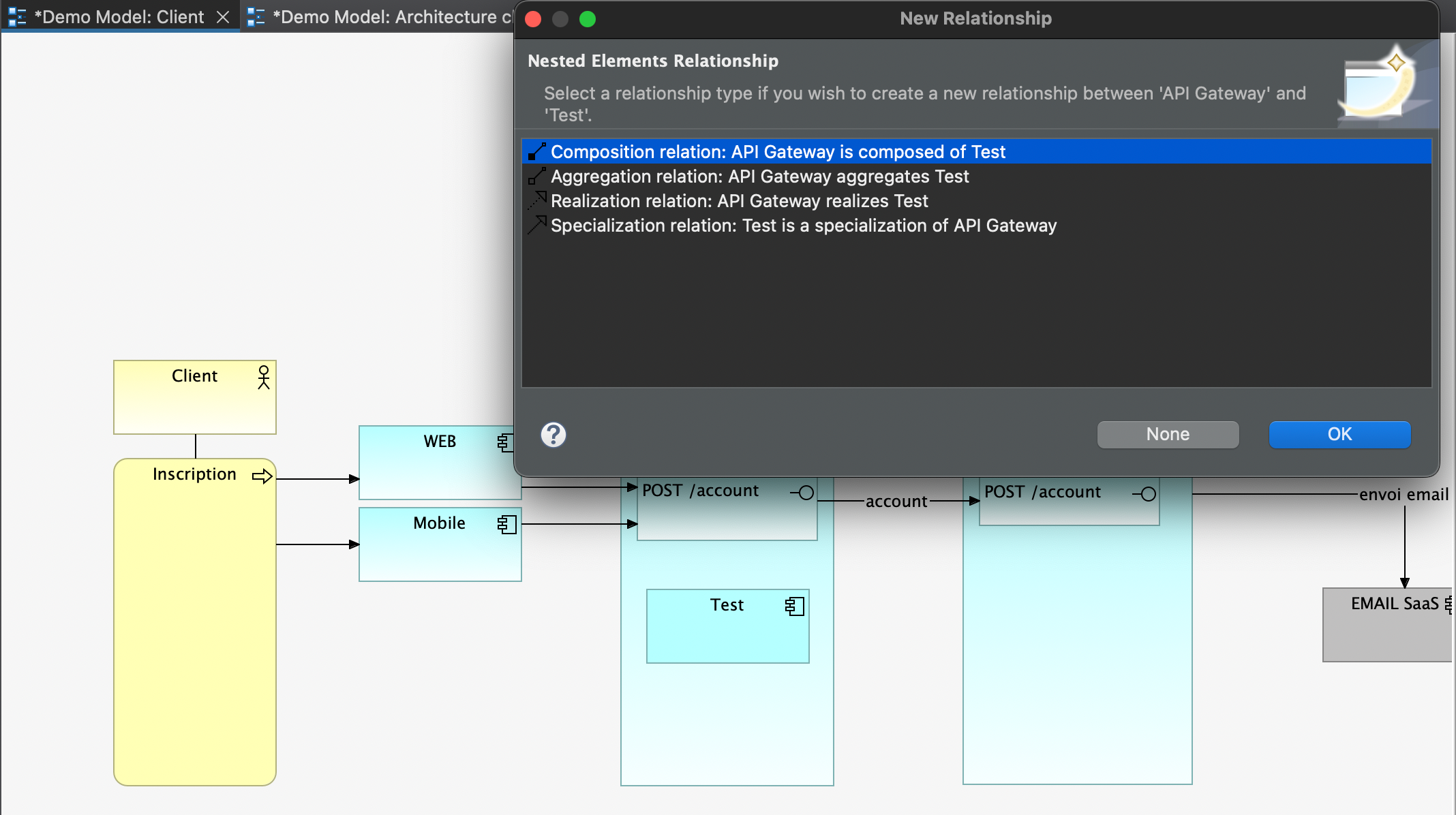Viewport: 1456px width, 815px height.
Task: Click interface icon on left POST /account
Action: [x=802, y=493]
